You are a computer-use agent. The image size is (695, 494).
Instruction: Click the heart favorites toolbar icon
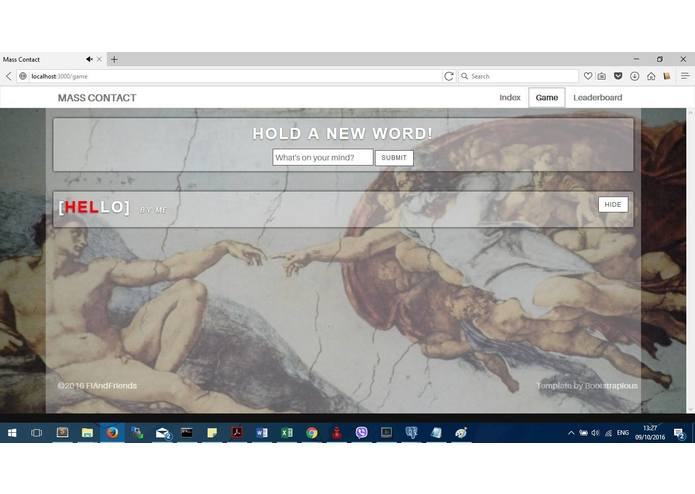point(588,76)
